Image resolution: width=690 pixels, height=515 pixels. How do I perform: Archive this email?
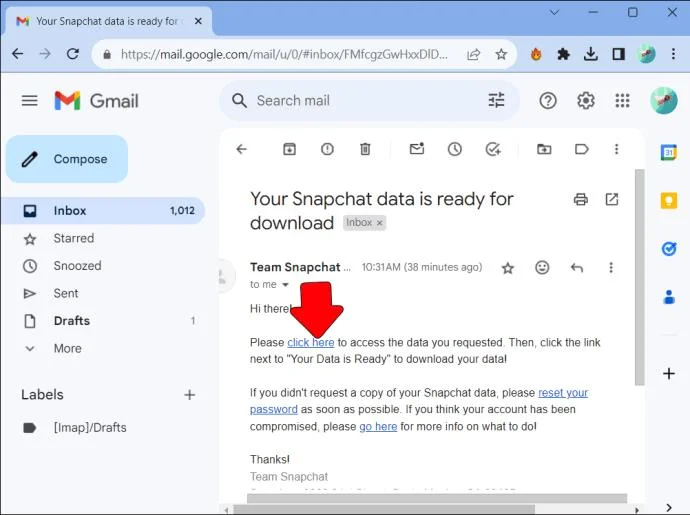(x=289, y=149)
